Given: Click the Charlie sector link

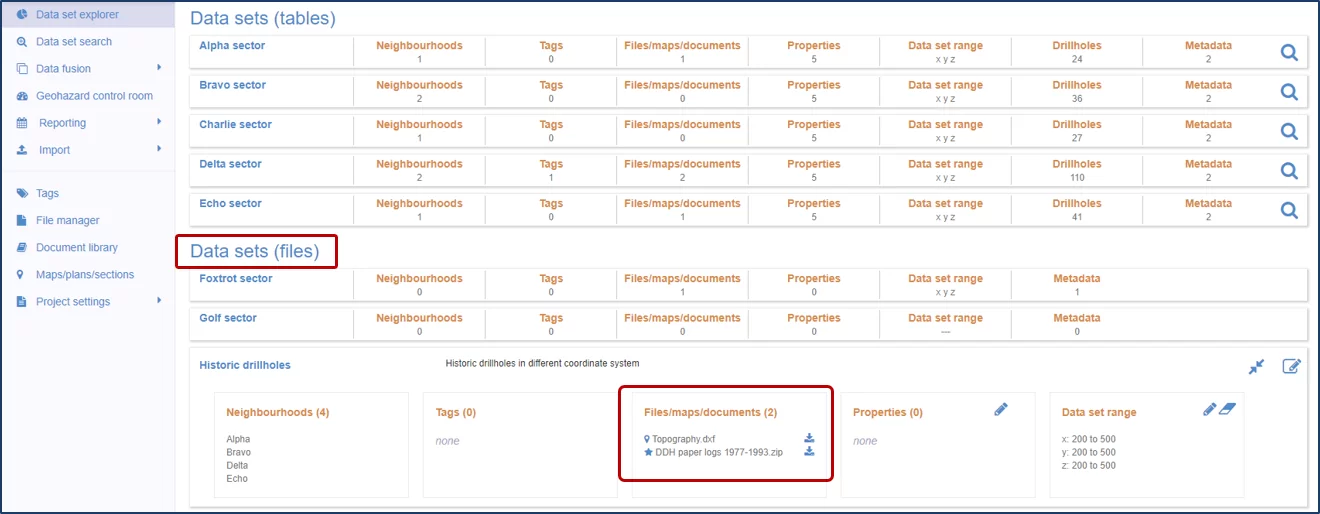Looking at the screenshot, I should pos(235,125).
